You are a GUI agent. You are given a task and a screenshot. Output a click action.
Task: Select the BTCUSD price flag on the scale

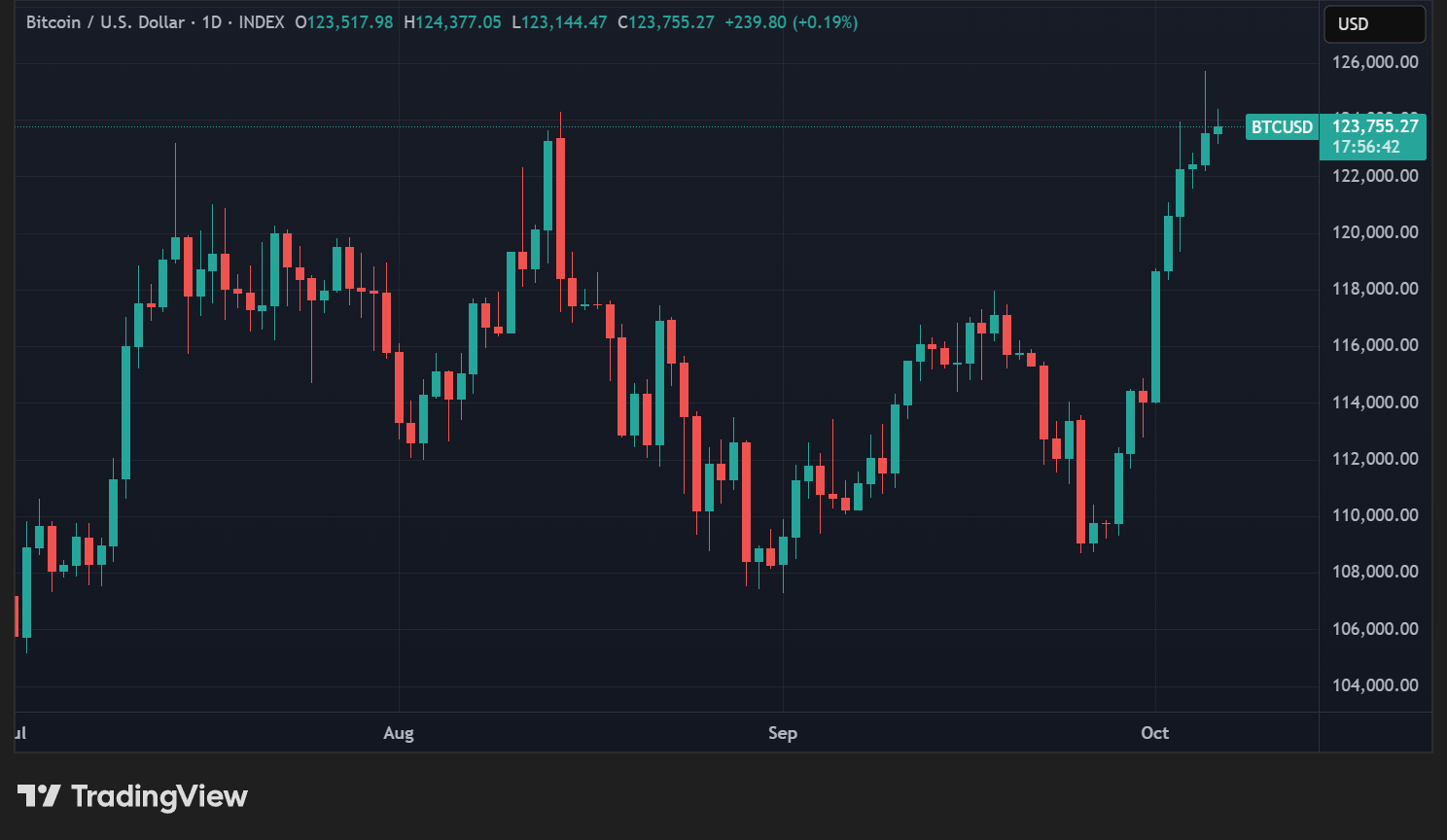pyautogui.click(x=1282, y=126)
